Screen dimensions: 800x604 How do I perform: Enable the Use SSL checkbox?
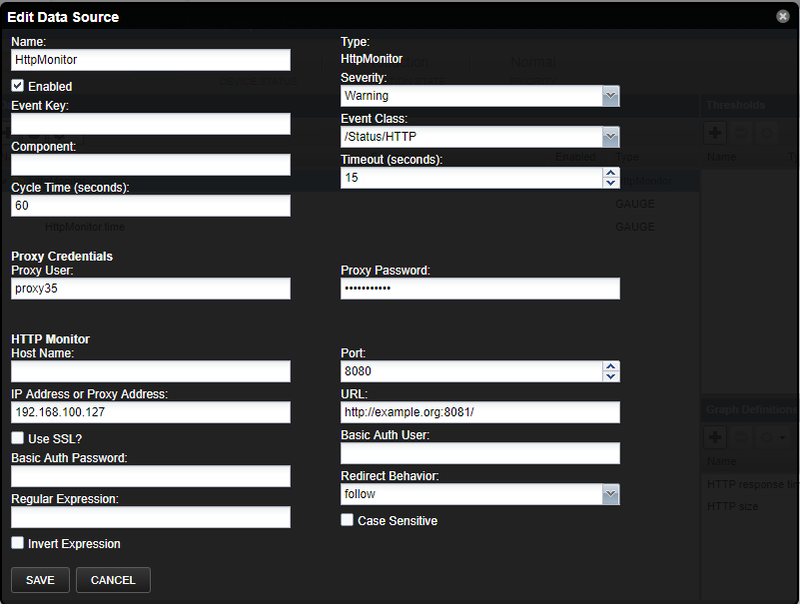(17, 438)
